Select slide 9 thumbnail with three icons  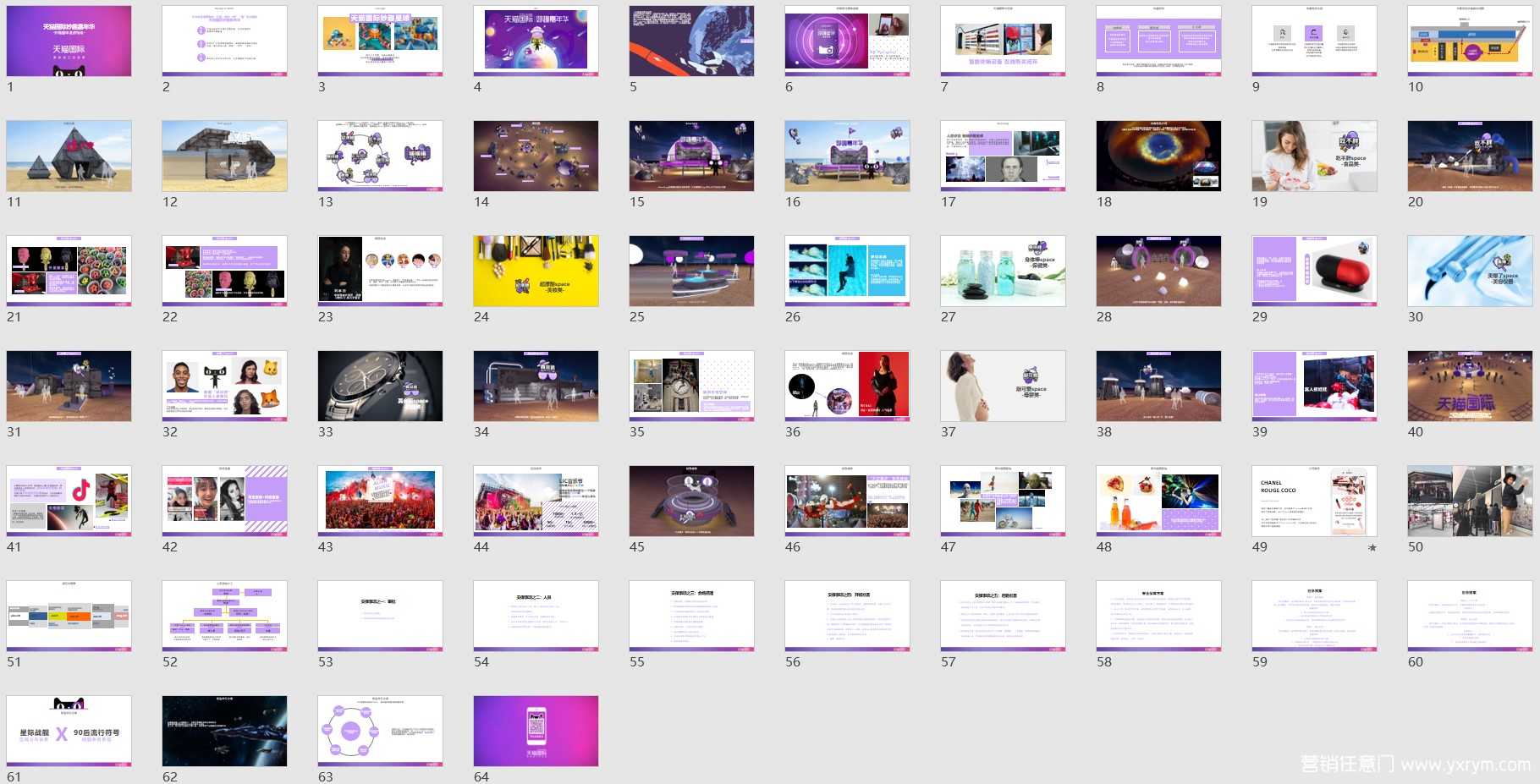coord(1314,41)
